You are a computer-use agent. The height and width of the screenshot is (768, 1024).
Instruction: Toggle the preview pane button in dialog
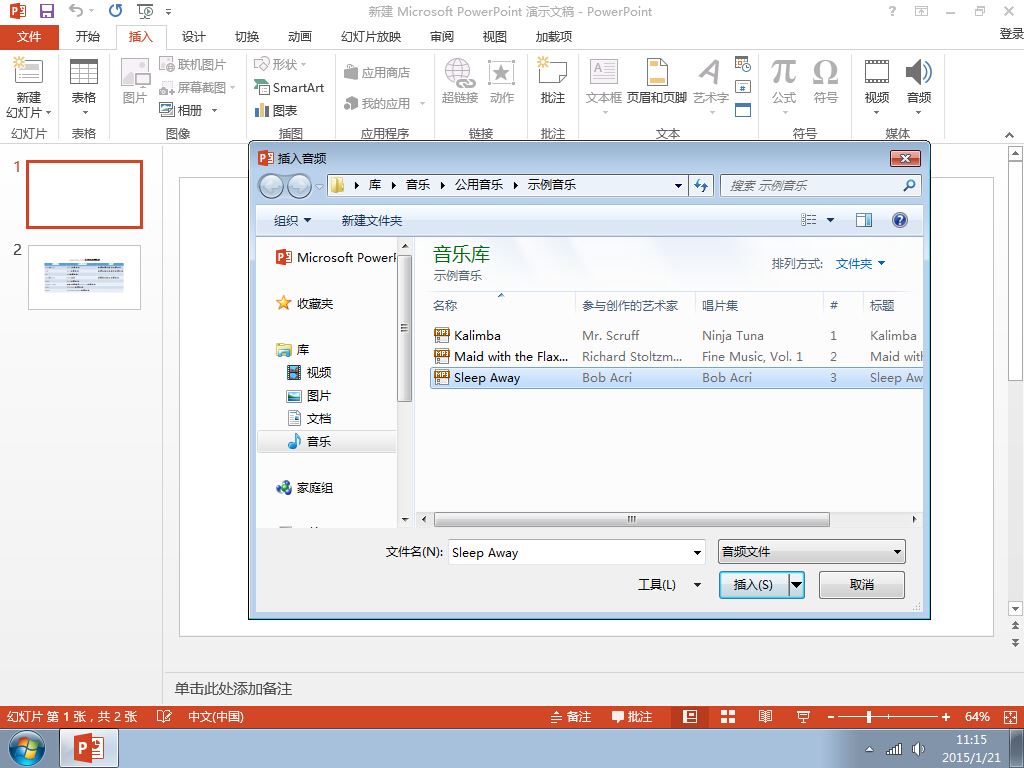864,220
